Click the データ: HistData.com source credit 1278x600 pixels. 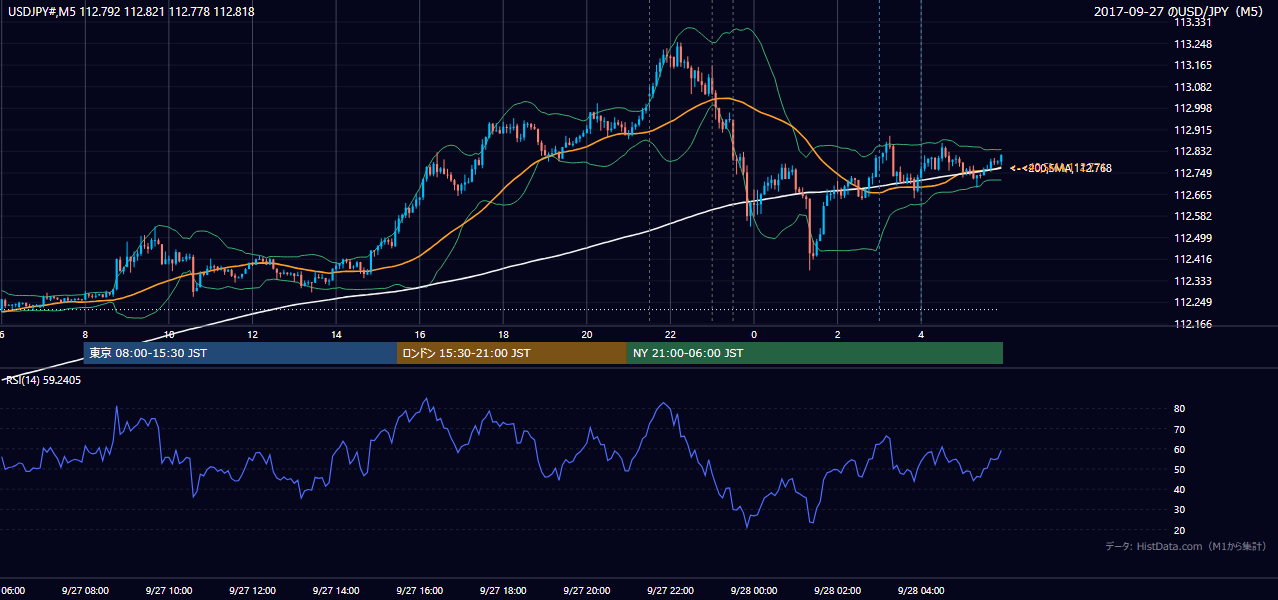tap(1185, 546)
